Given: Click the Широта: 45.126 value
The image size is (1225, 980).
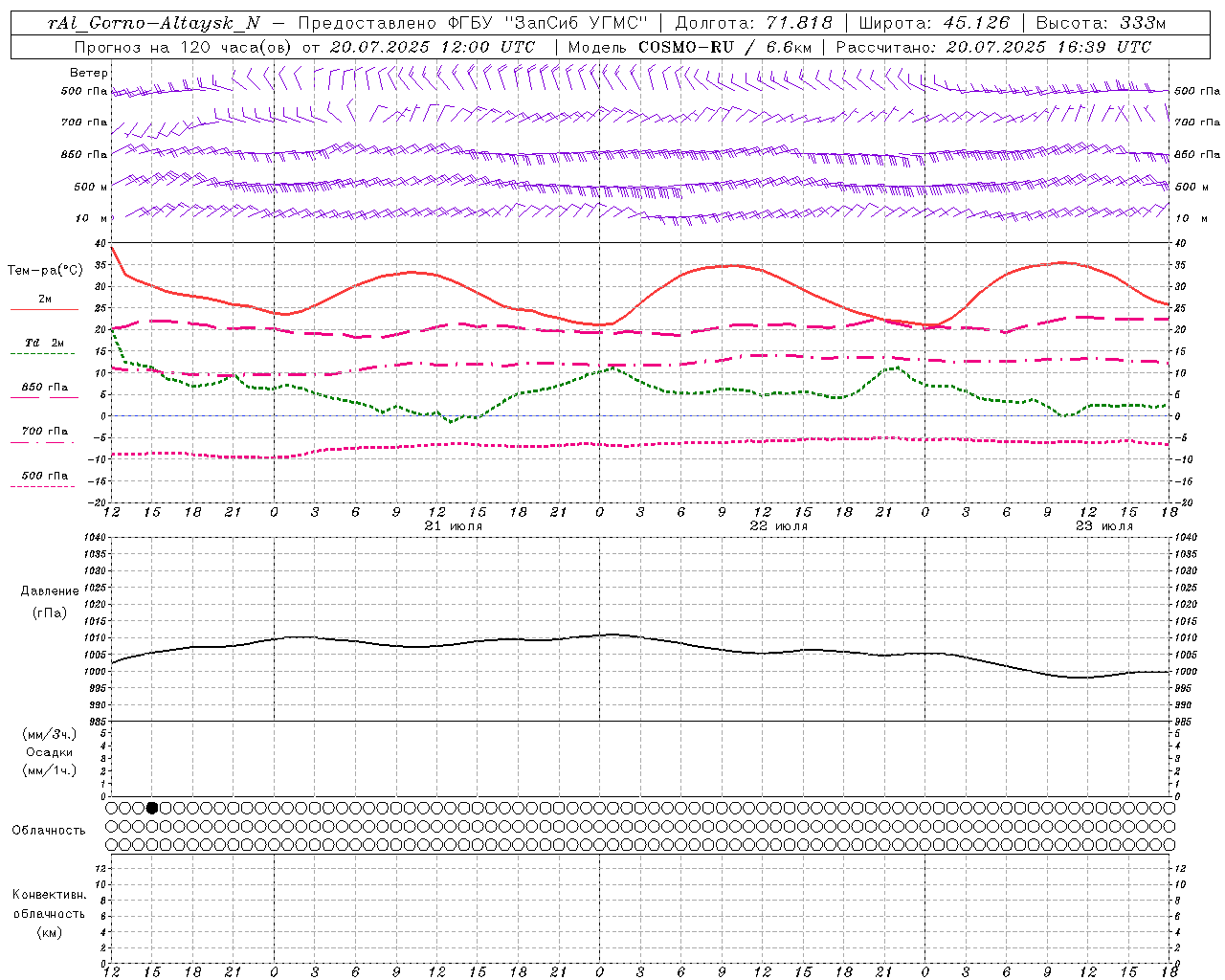Looking at the screenshot, I should (933, 23).
